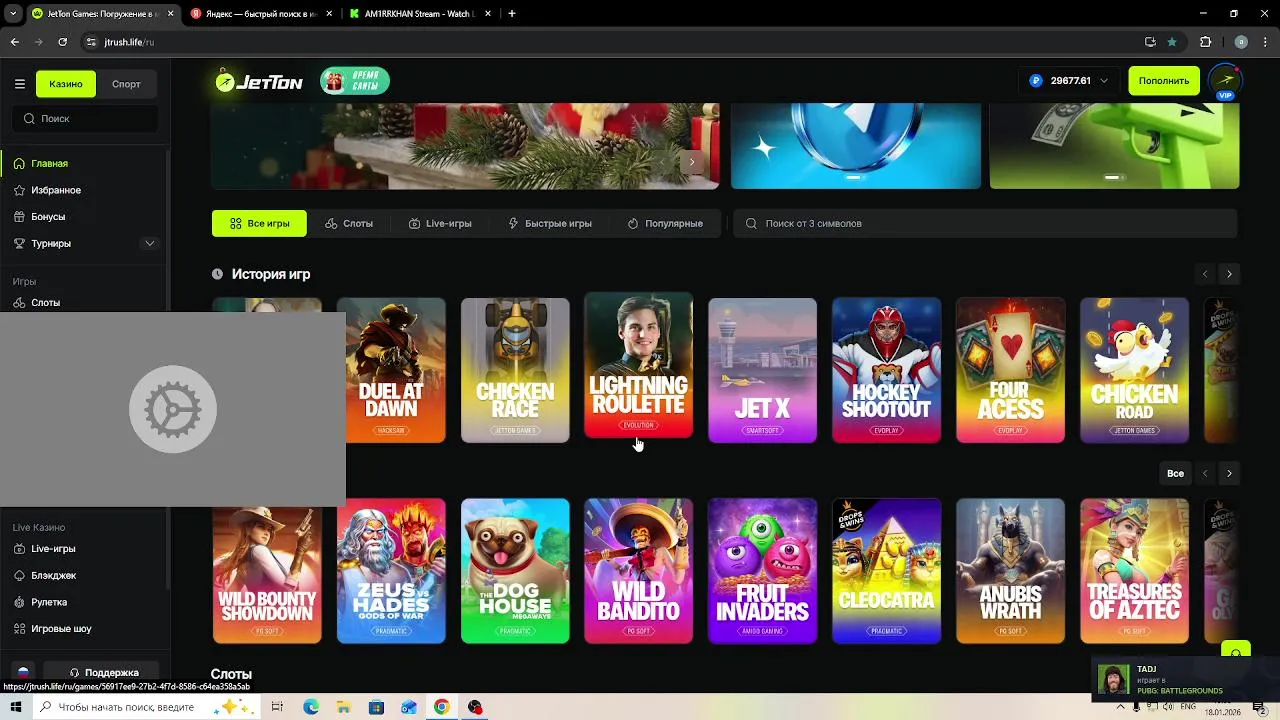Switch to the Казино section
The width and height of the screenshot is (1280, 720).
[66, 84]
